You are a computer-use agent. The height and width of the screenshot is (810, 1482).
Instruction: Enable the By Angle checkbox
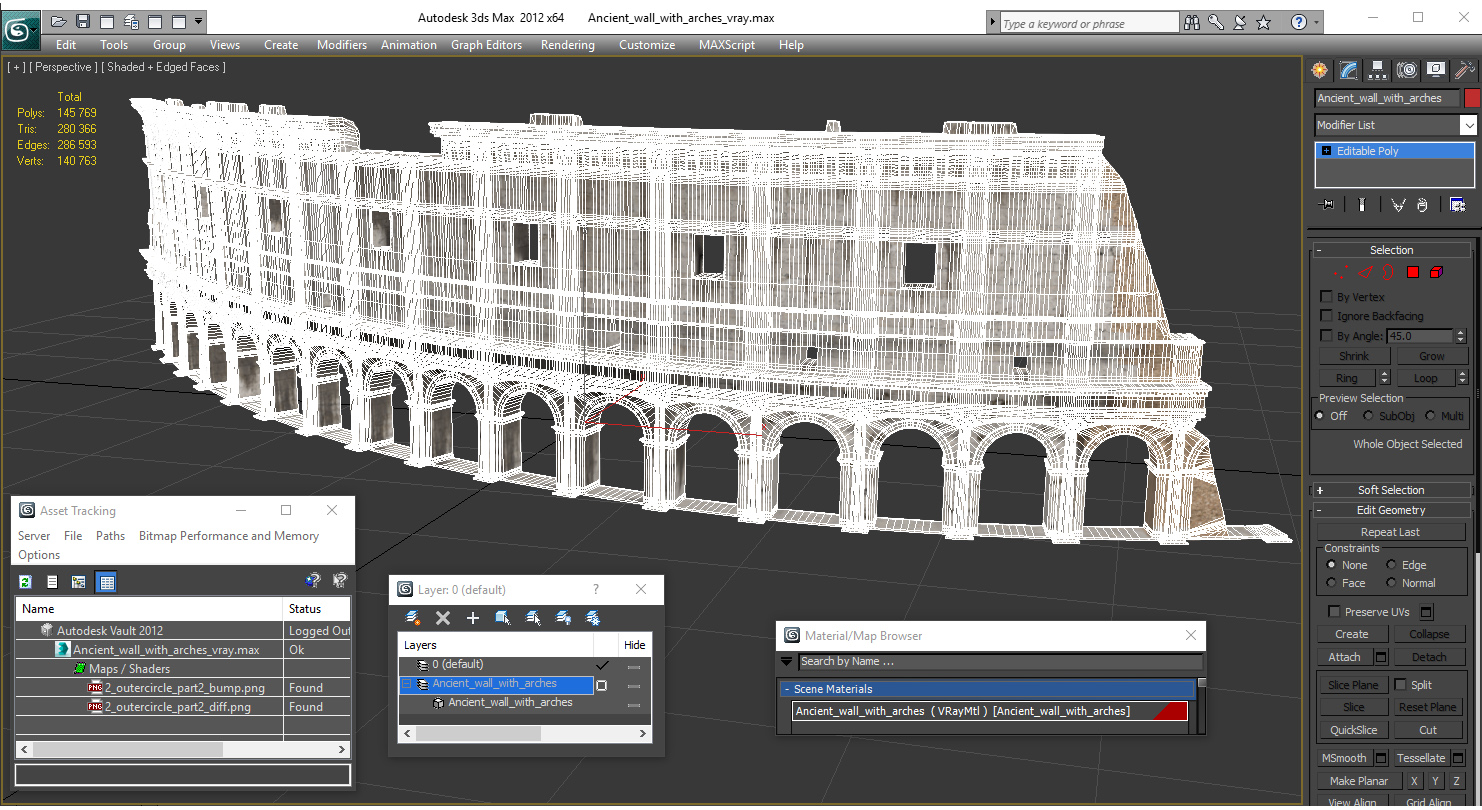point(1327,336)
